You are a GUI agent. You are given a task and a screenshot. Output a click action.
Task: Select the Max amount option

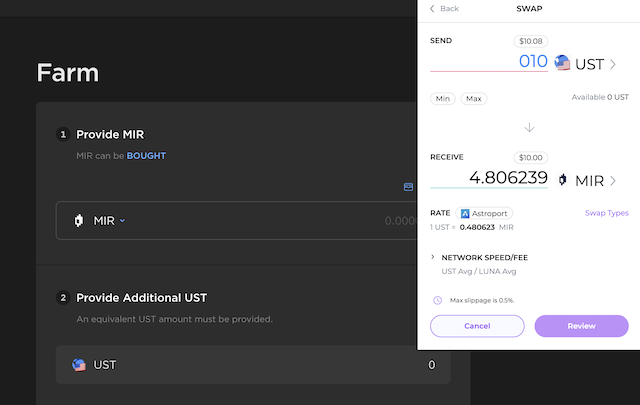click(474, 99)
